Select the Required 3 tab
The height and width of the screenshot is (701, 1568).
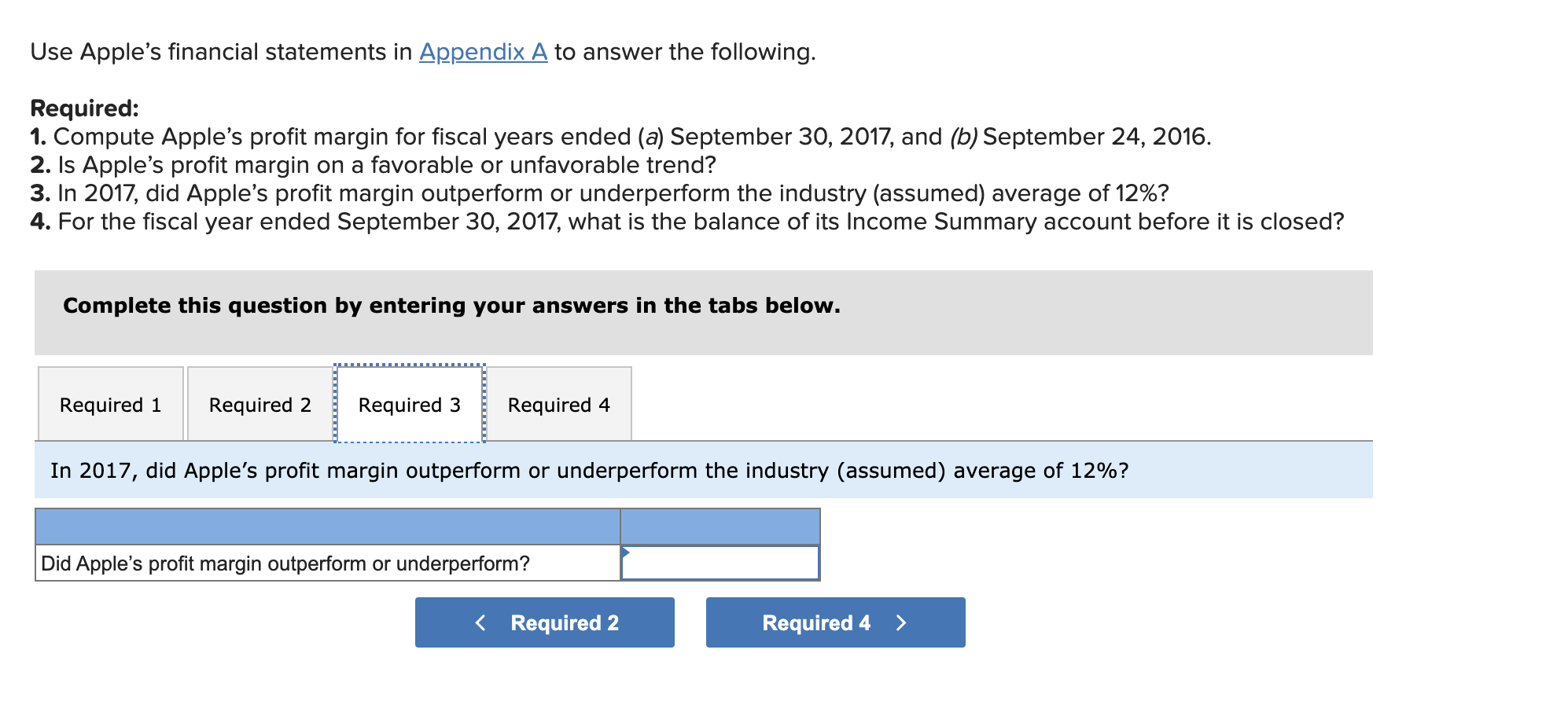410,404
